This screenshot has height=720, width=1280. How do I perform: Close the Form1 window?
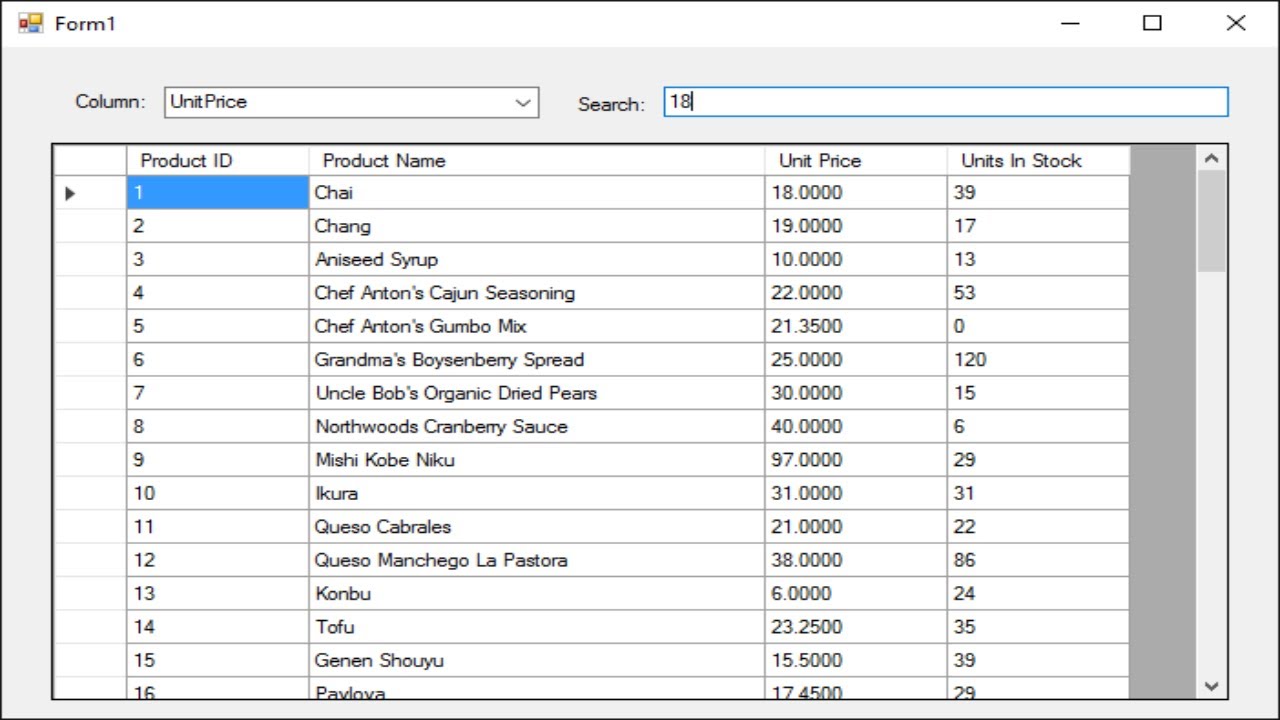(x=1236, y=23)
